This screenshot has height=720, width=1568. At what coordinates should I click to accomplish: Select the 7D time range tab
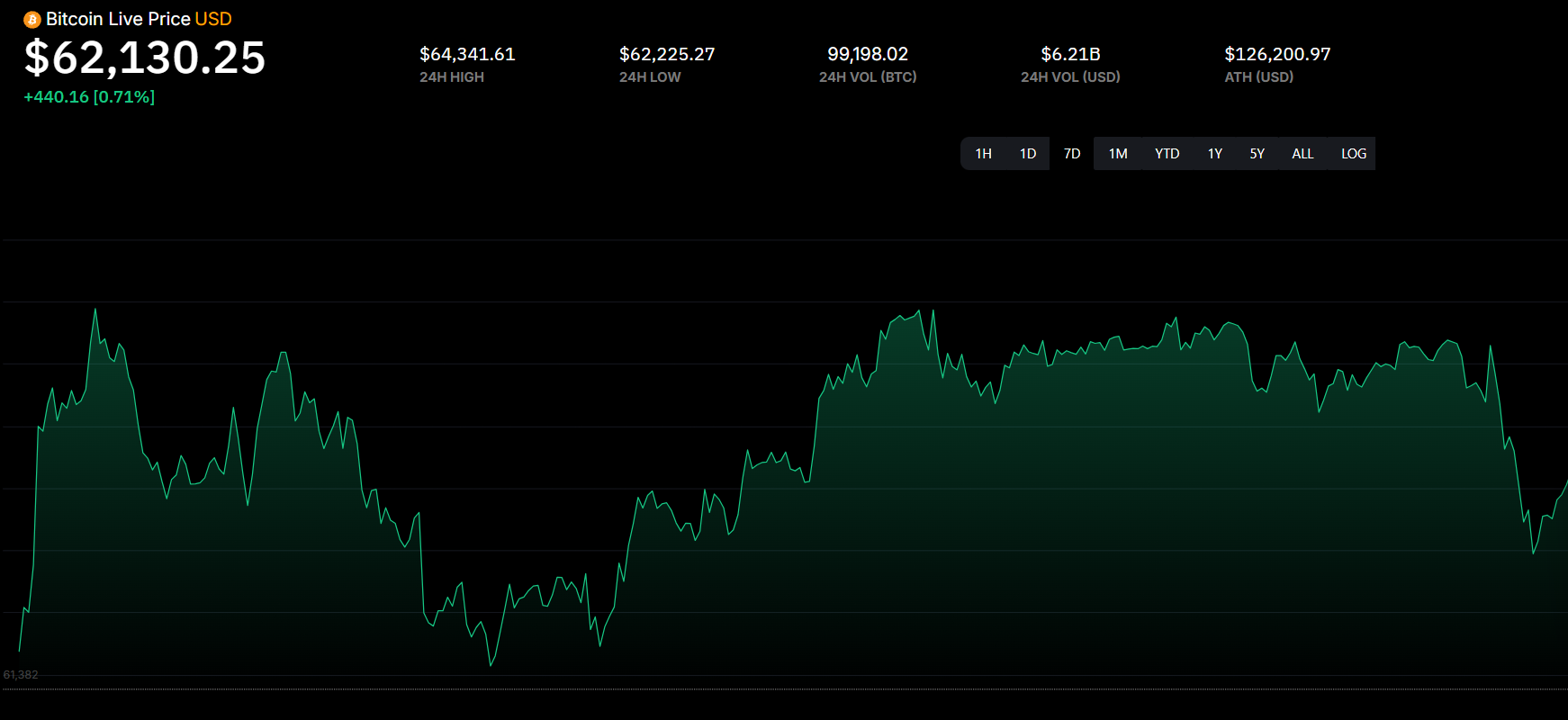pos(1072,154)
